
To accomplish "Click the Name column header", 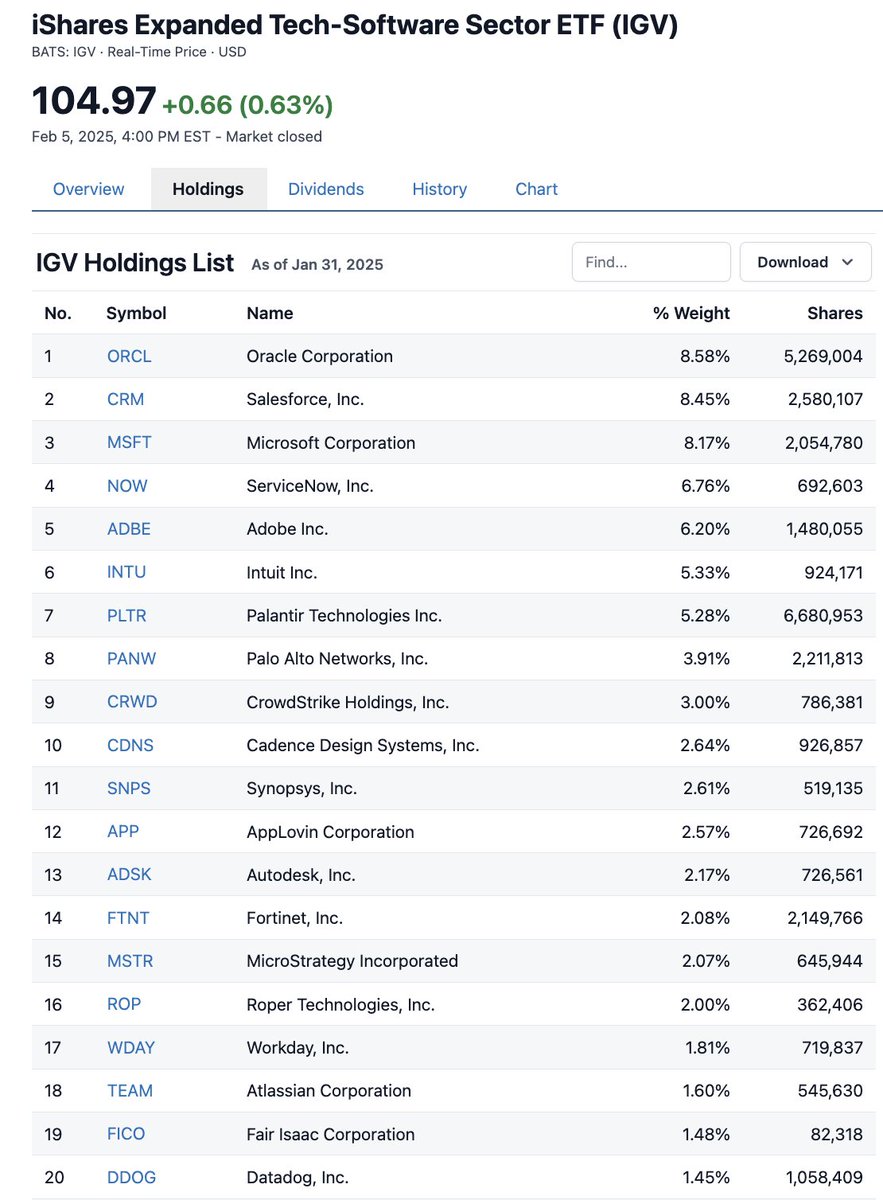I will pos(270,313).
